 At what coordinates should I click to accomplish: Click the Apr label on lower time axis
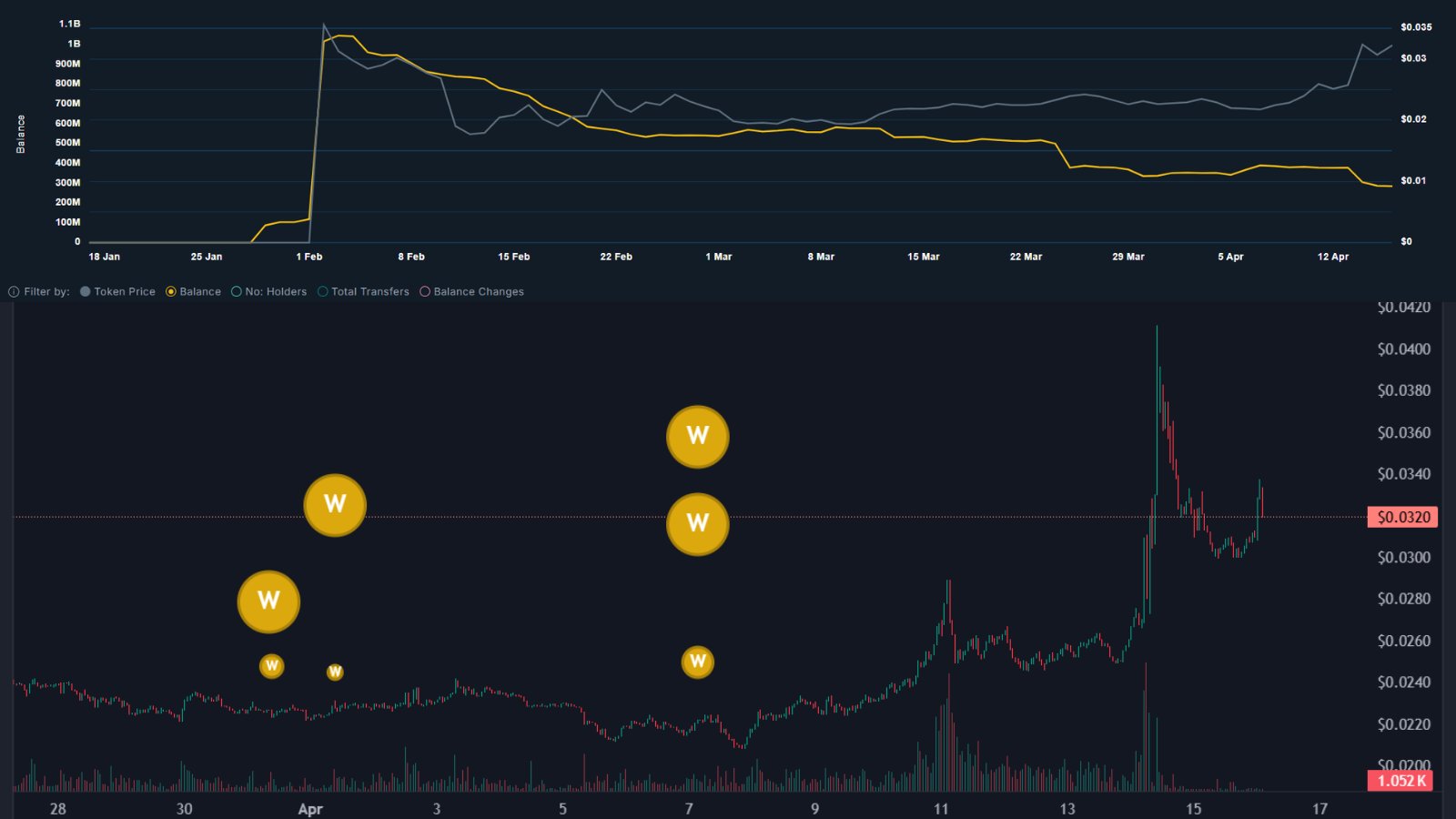[310, 809]
